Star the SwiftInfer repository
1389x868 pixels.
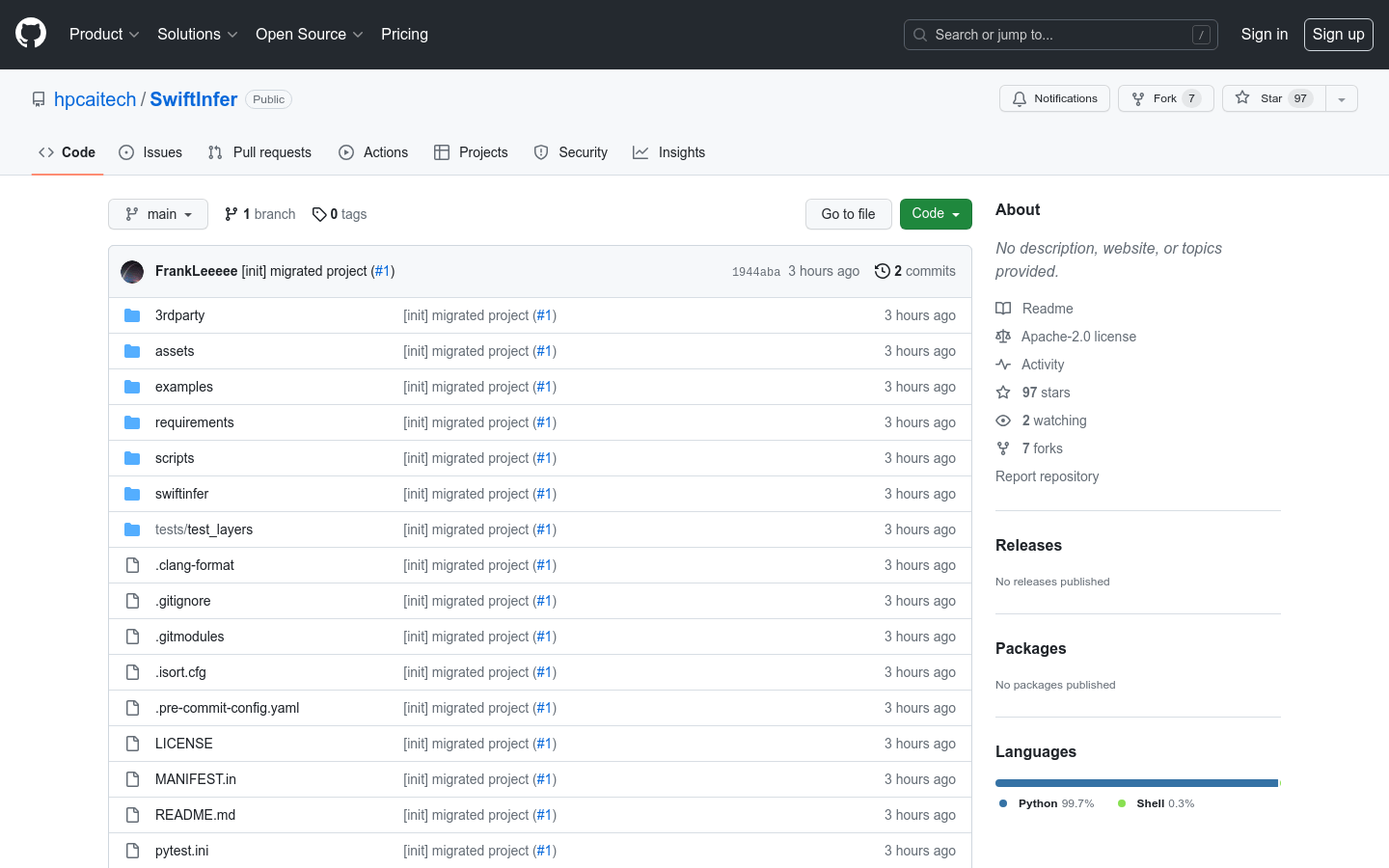click(1274, 98)
